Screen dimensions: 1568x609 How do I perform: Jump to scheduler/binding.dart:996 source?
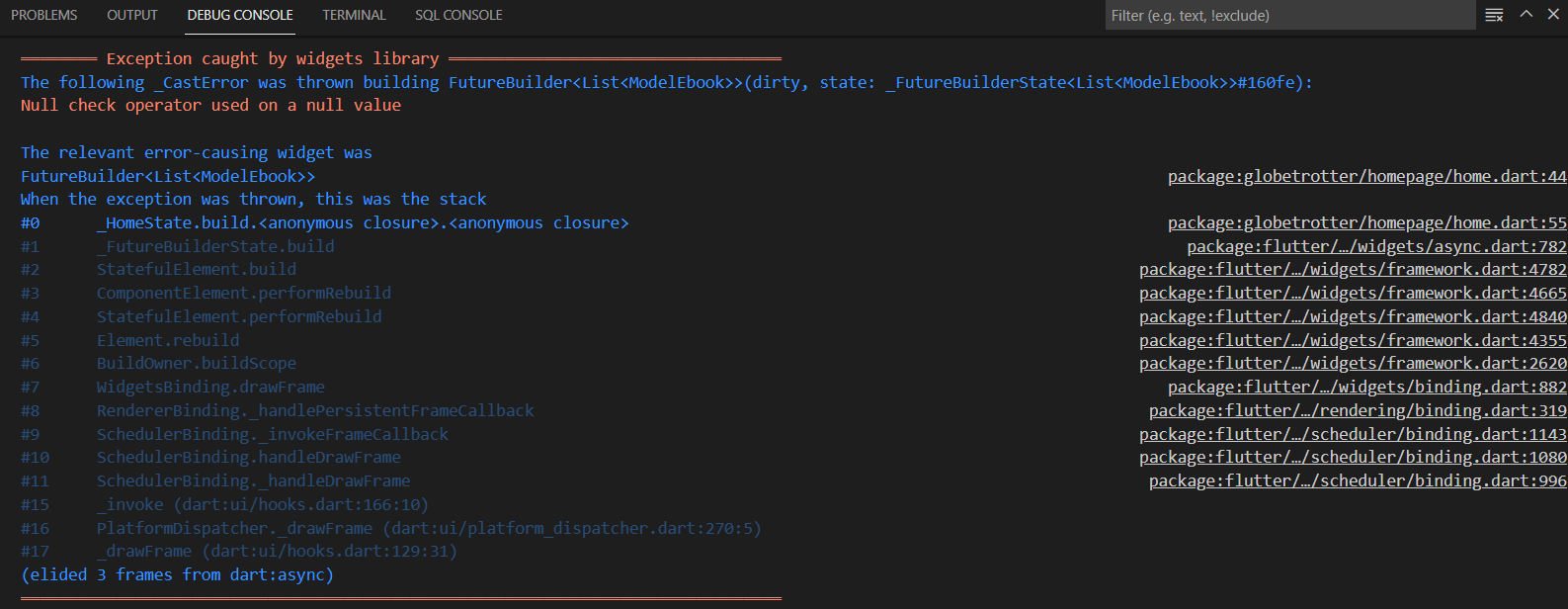pos(1358,480)
